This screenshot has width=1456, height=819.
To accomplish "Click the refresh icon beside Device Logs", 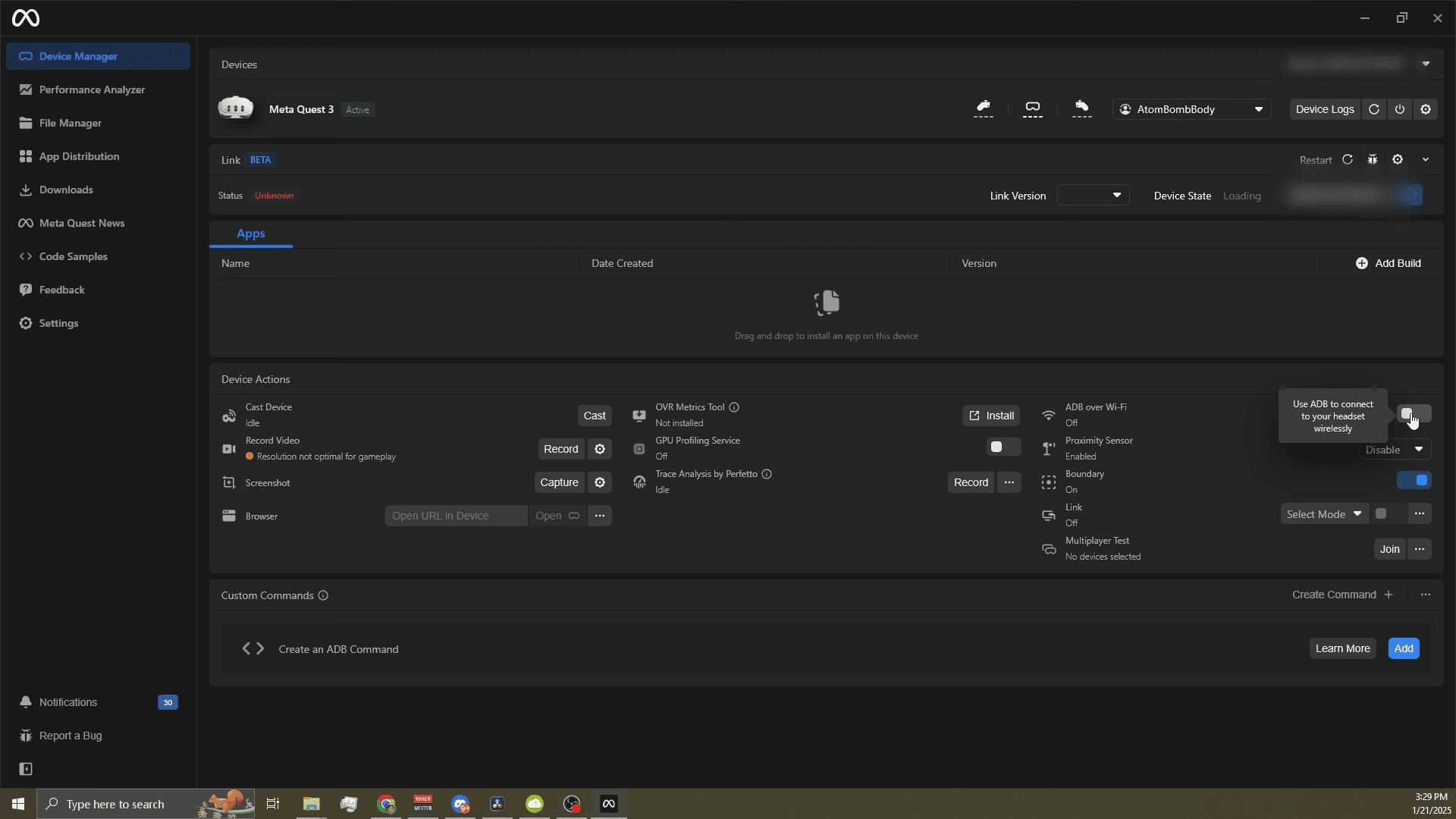I will click(1374, 109).
